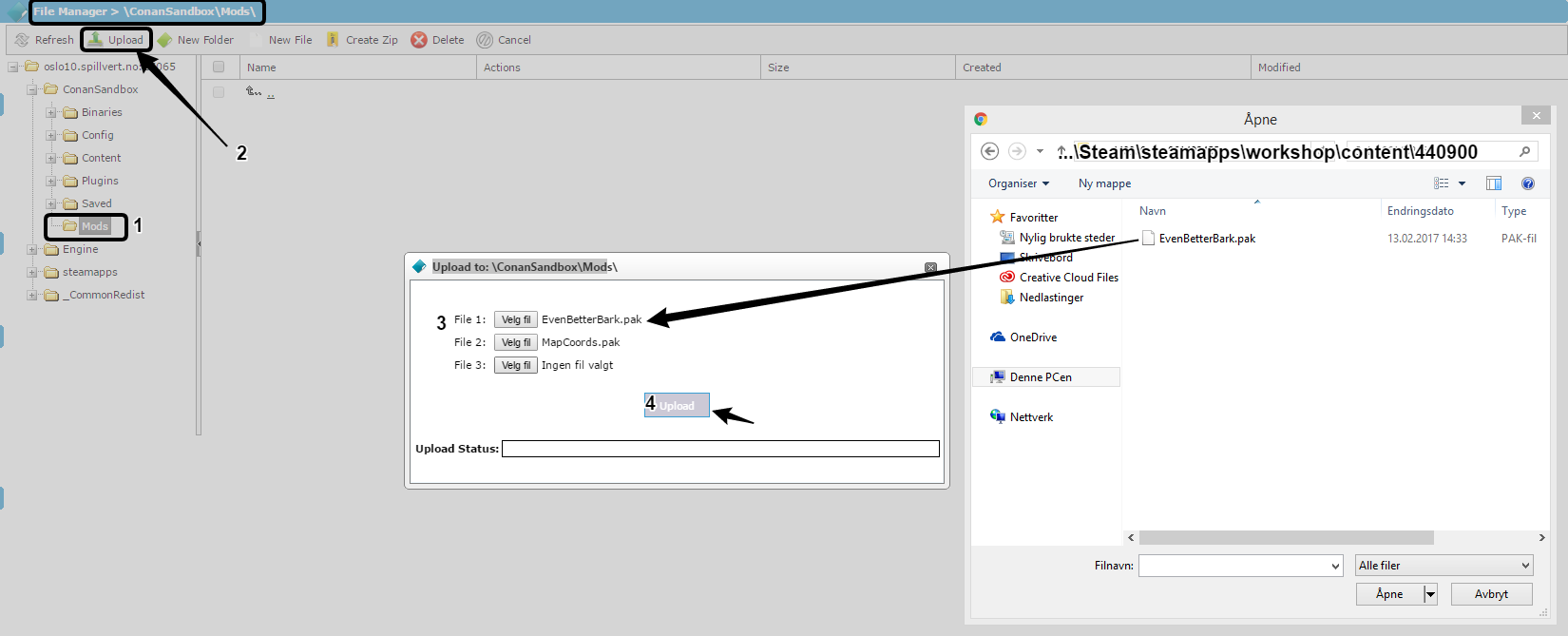Click the Create Zip icon
This screenshot has width=1568, height=636.
click(x=333, y=40)
